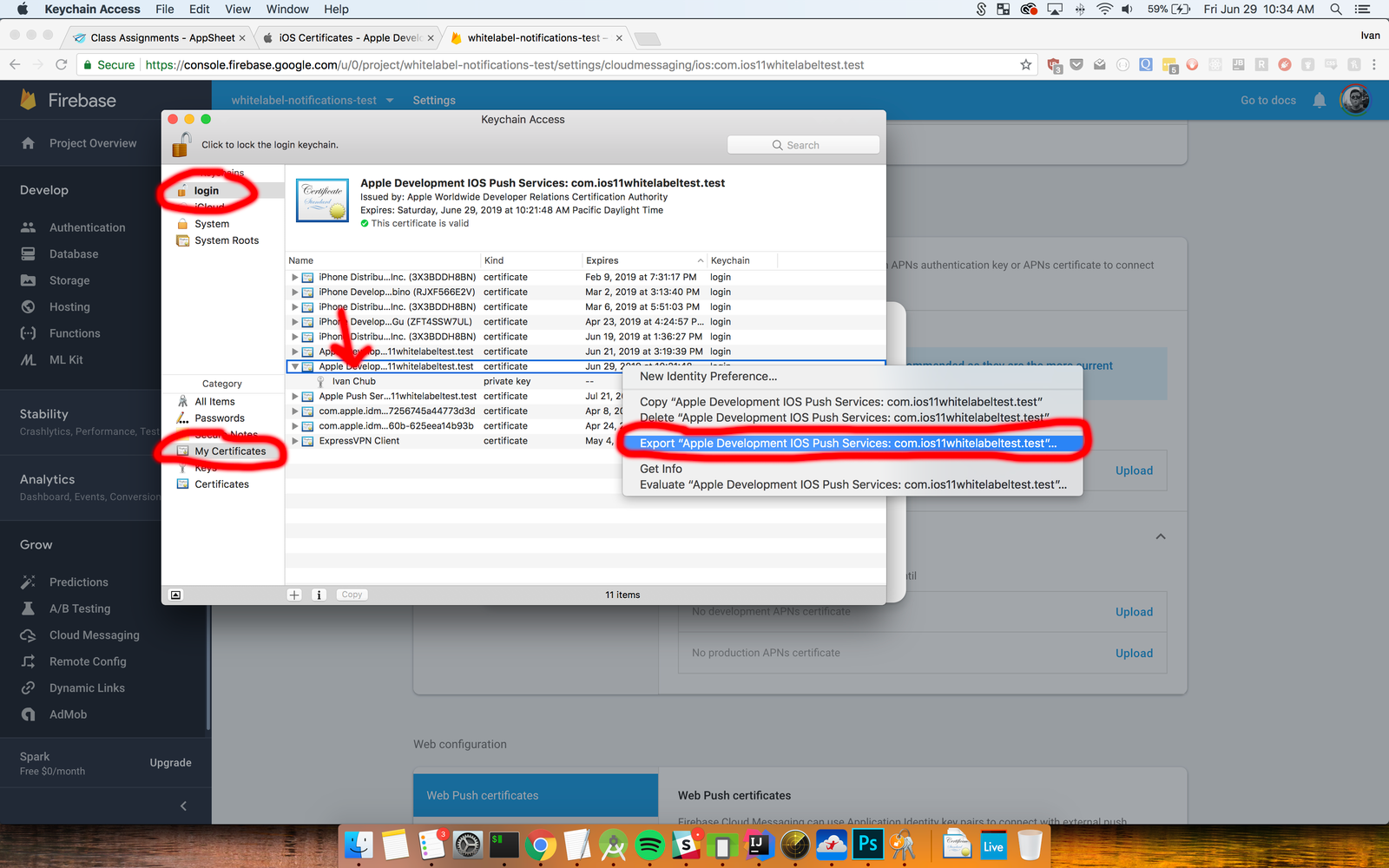
Task: Switch to the Class Assignments - AppSheet tab
Action: 162,37
